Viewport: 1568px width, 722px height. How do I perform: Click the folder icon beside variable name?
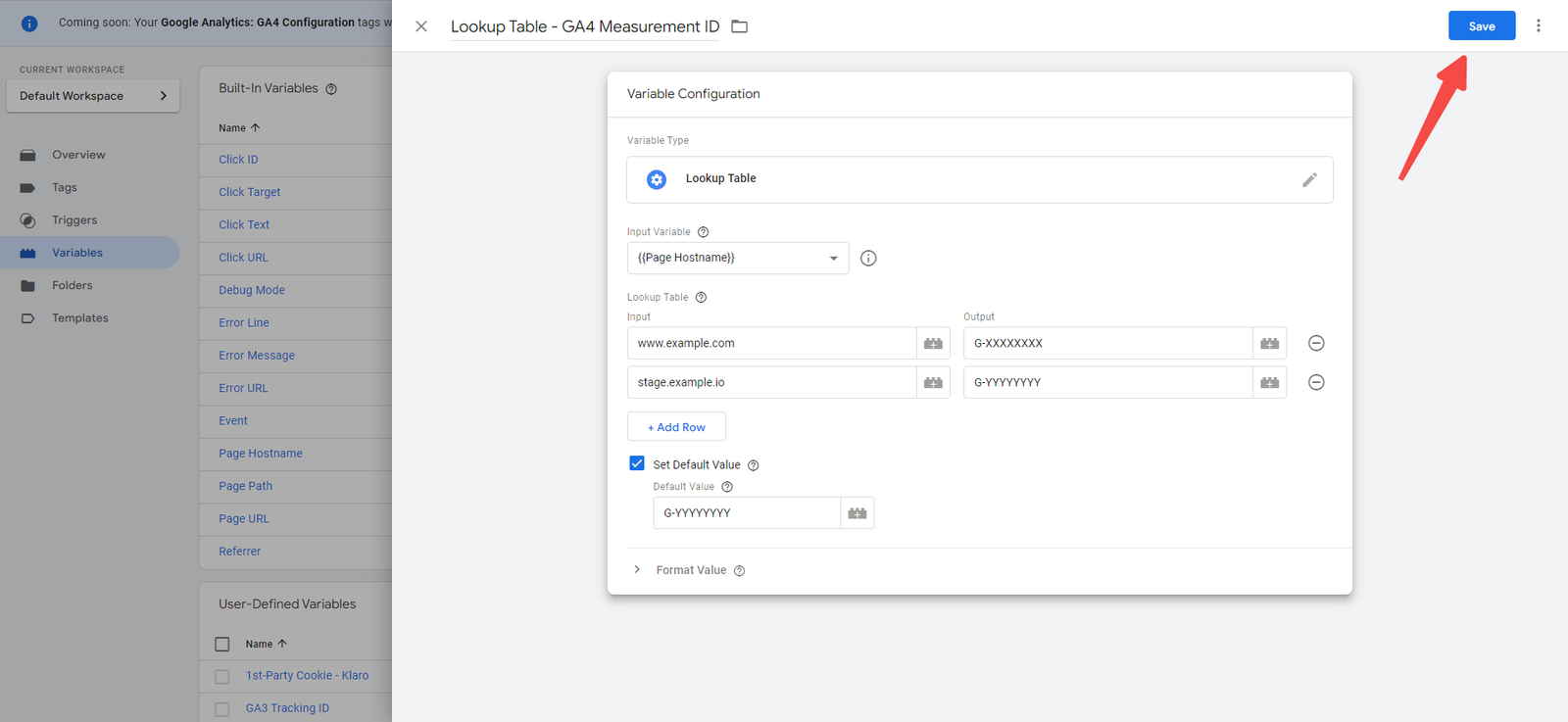(740, 26)
